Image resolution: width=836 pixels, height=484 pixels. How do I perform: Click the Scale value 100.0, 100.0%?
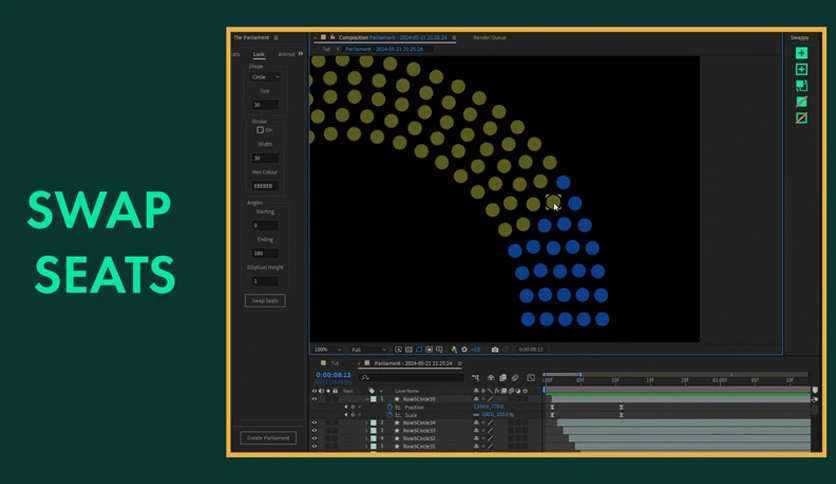[x=497, y=415]
